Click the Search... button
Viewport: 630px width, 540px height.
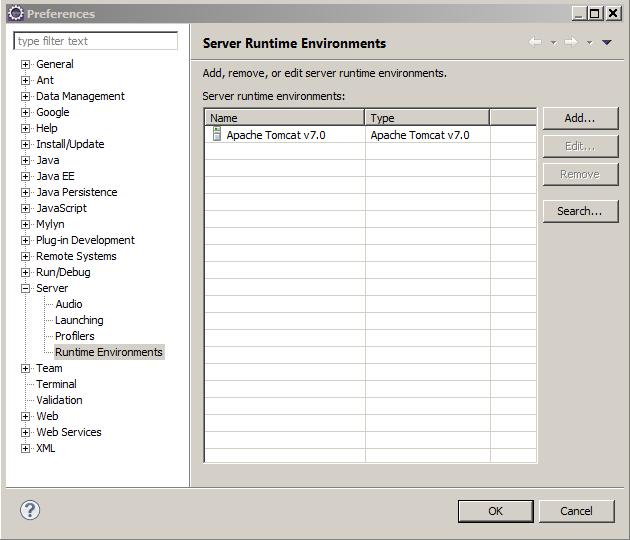580,211
